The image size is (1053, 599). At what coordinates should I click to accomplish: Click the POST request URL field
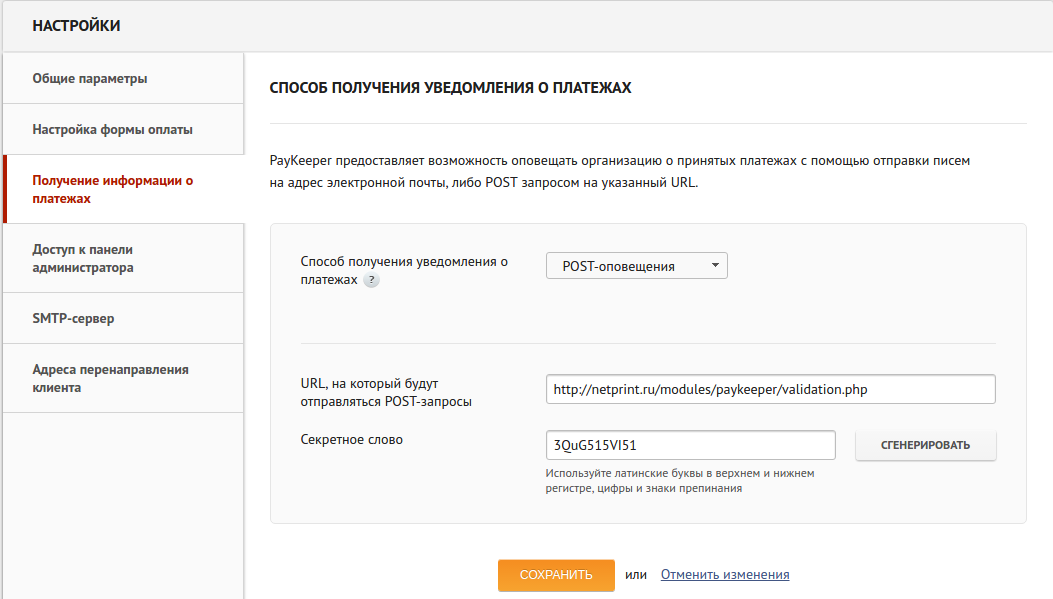tap(770, 389)
